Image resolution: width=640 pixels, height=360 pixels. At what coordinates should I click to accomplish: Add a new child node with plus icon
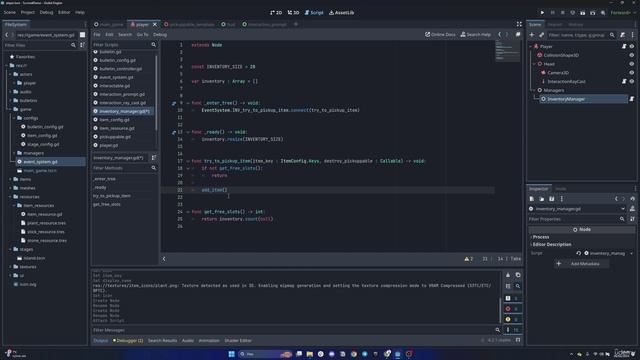click(531, 35)
